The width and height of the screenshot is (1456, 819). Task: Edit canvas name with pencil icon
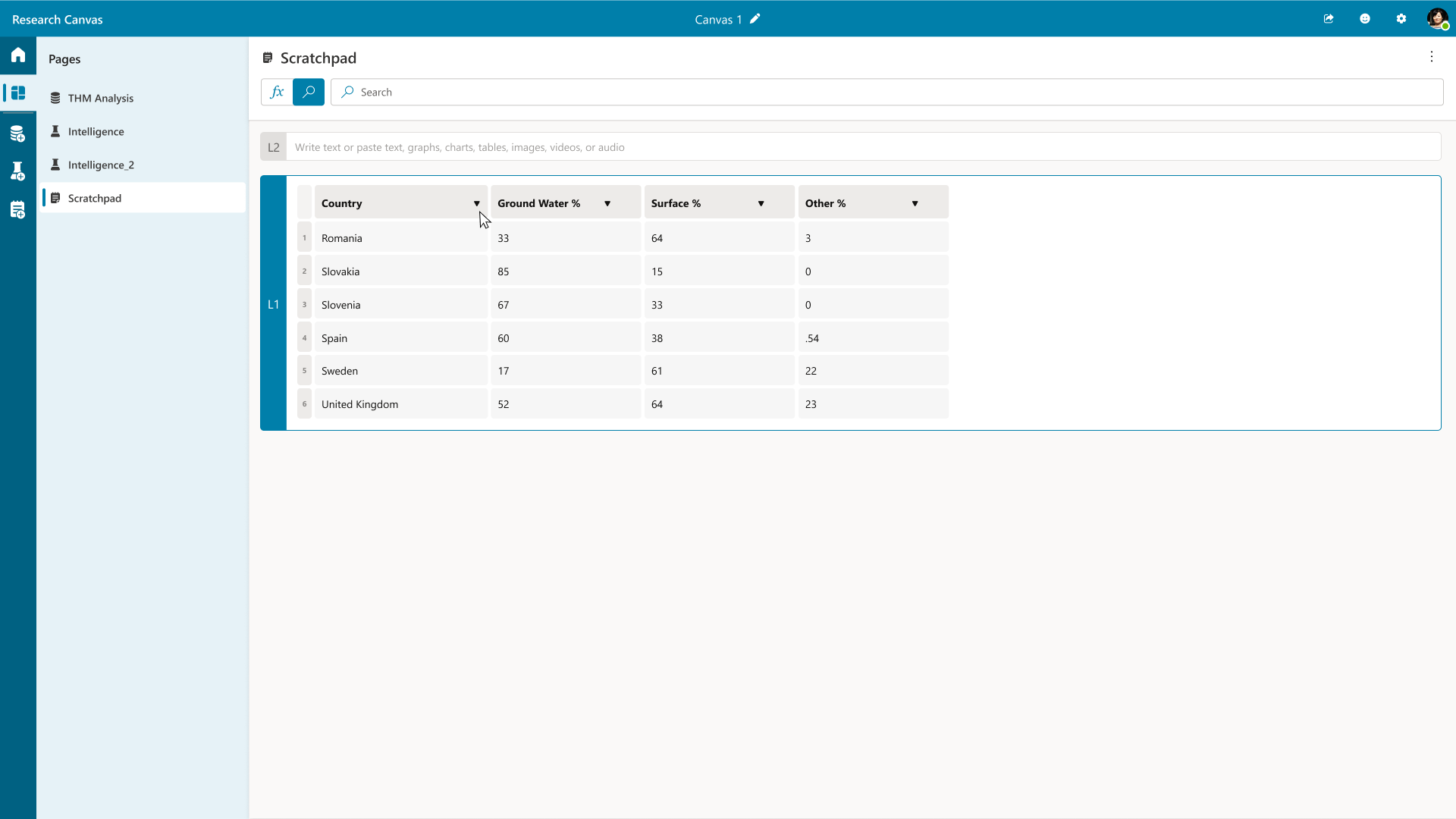coord(755,19)
